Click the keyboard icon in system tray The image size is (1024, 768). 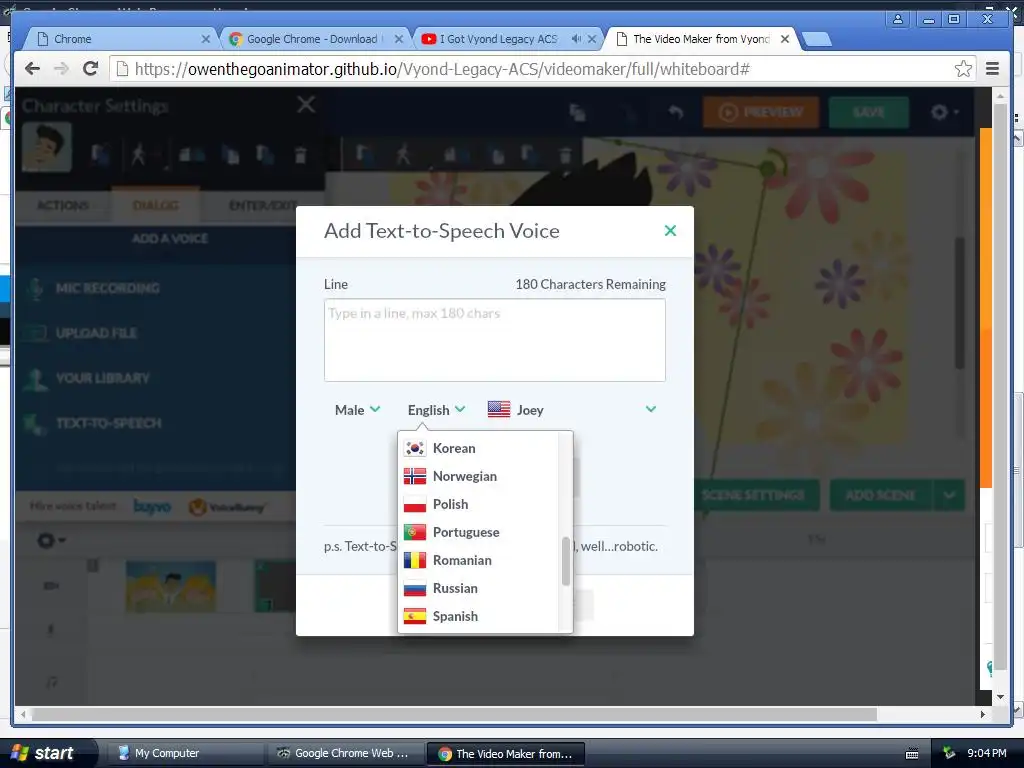point(912,754)
